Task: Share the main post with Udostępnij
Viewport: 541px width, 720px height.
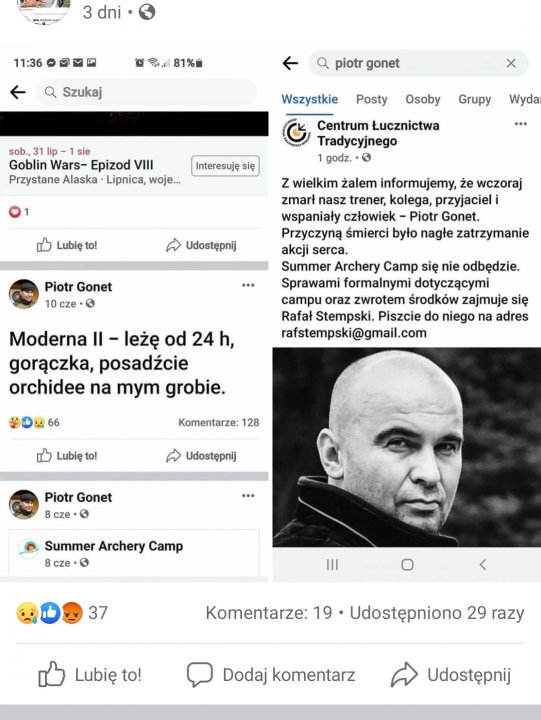Action: (451, 675)
